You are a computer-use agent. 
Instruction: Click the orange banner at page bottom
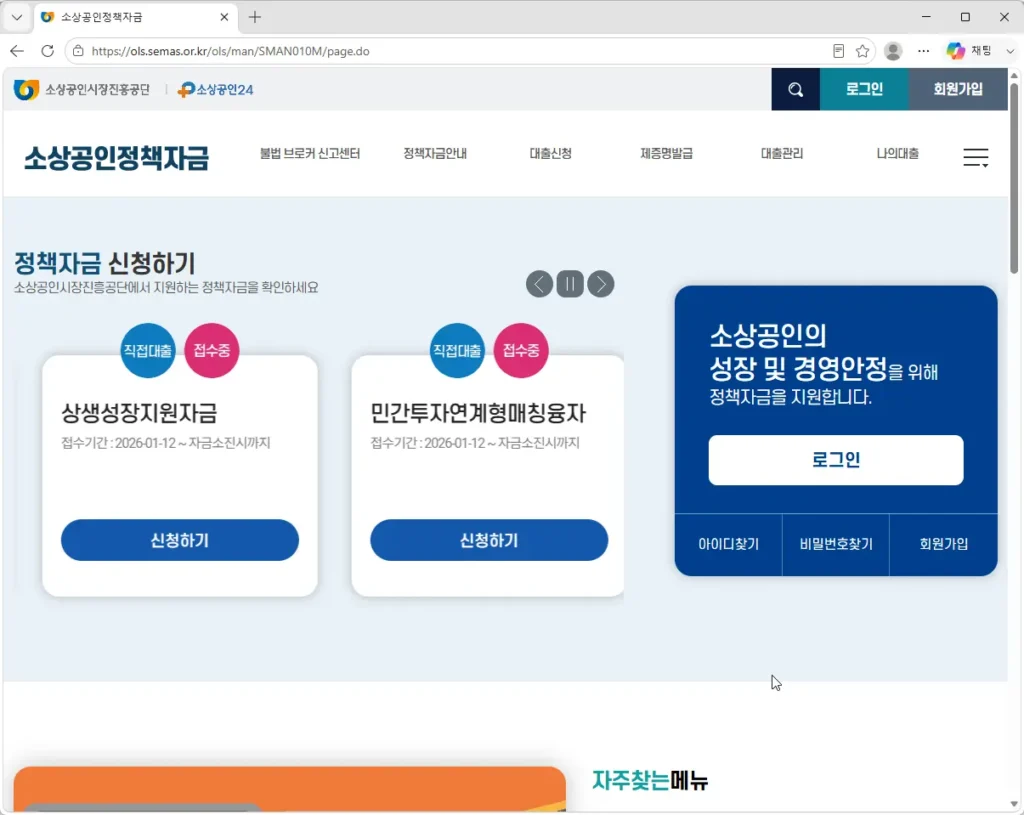[289, 790]
